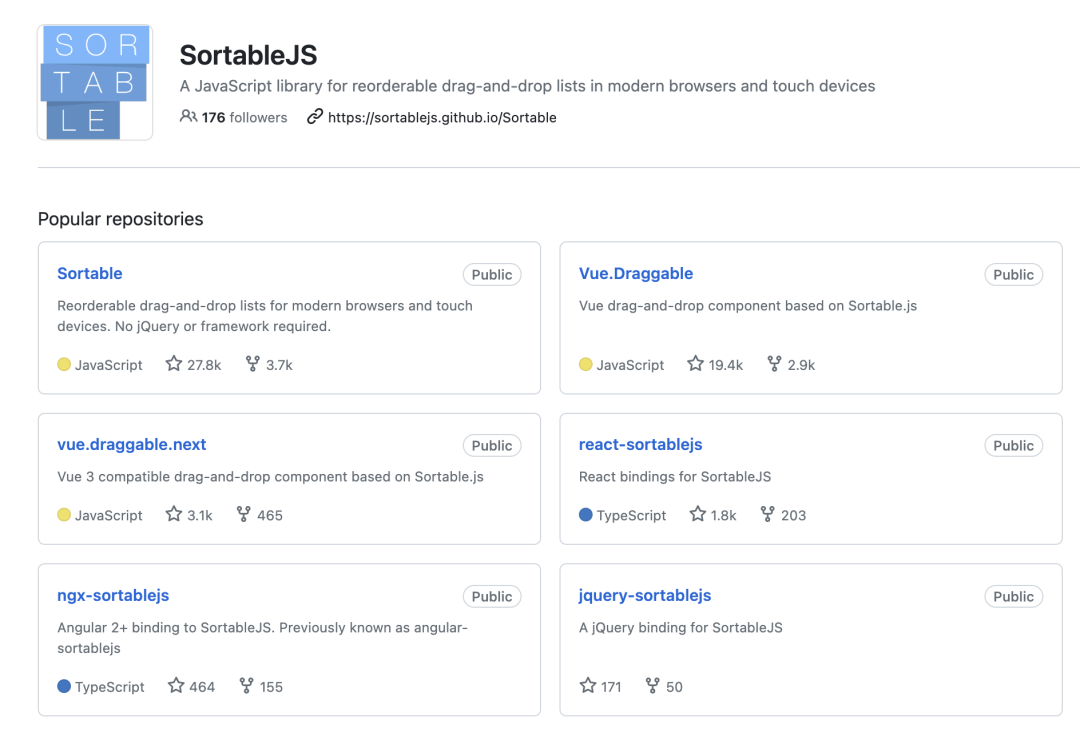Click the star icon for jquery-sortablejs 171
Screen dimensions: 1080x733
point(588,685)
